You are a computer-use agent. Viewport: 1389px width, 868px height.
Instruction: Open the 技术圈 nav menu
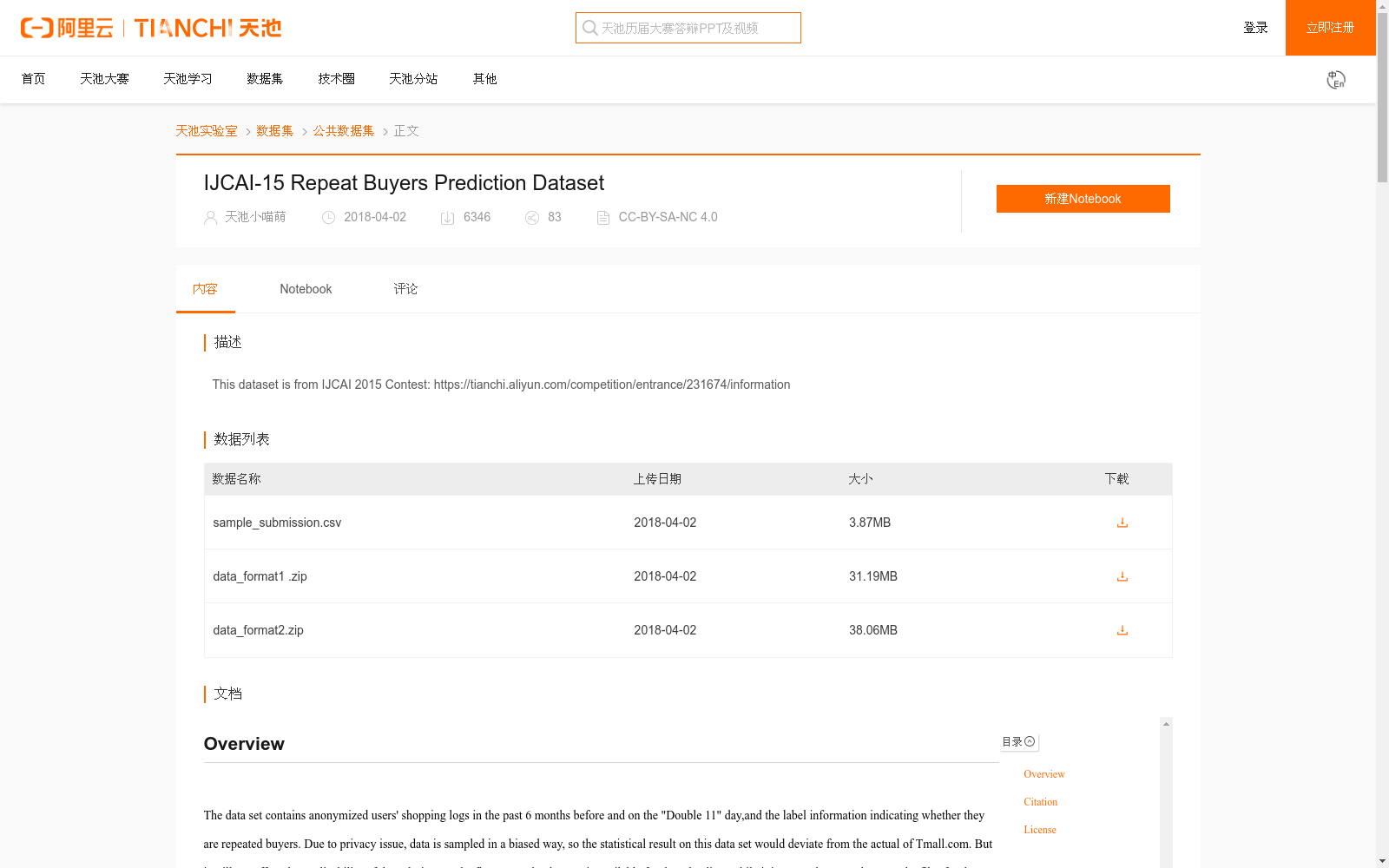[336, 79]
